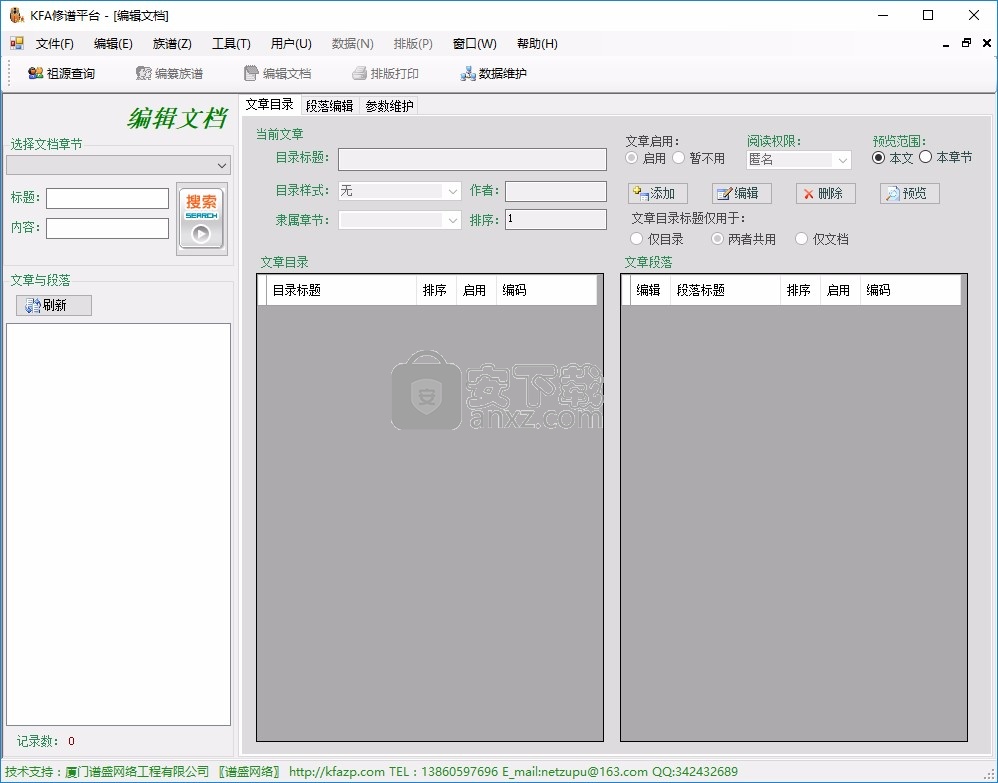
Task: Click the 目录标题 column header
Action: [341, 290]
